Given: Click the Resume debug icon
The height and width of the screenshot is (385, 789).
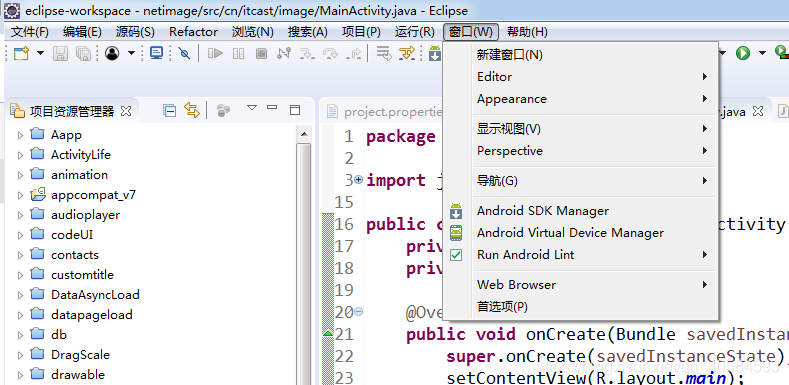Looking at the screenshot, I should pos(215,53).
